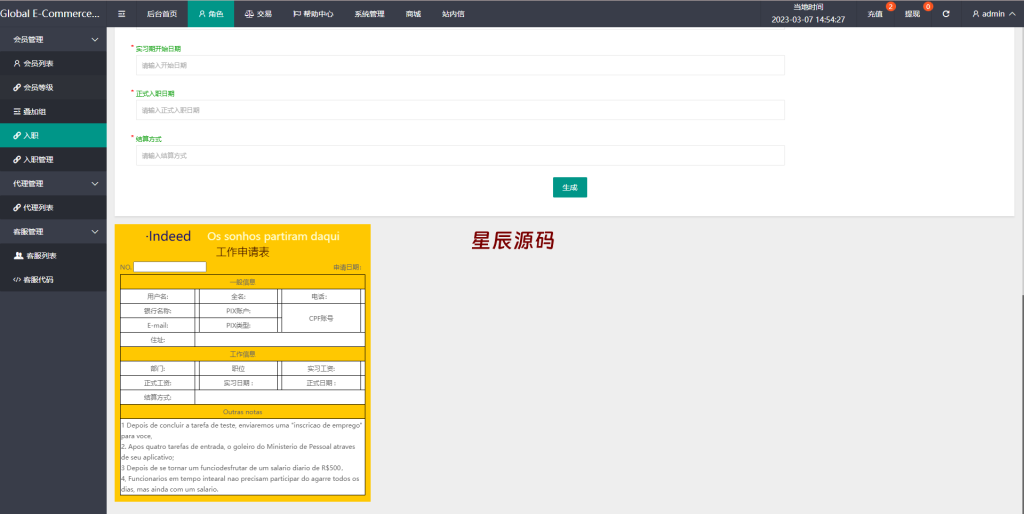The width and height of the screenshot is (1024, 514).
Task: Open 会员列表 in the sidebar
Action: click(x=53, y=63)
